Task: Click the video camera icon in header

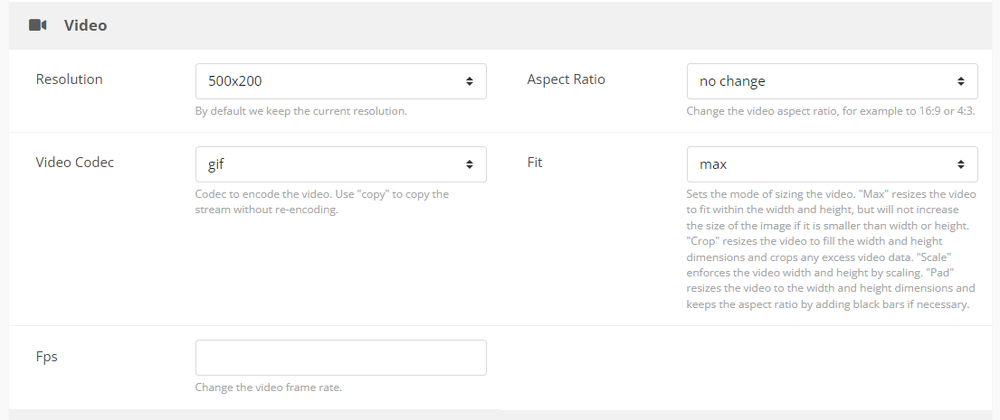Action: click(x=38, y=25)
